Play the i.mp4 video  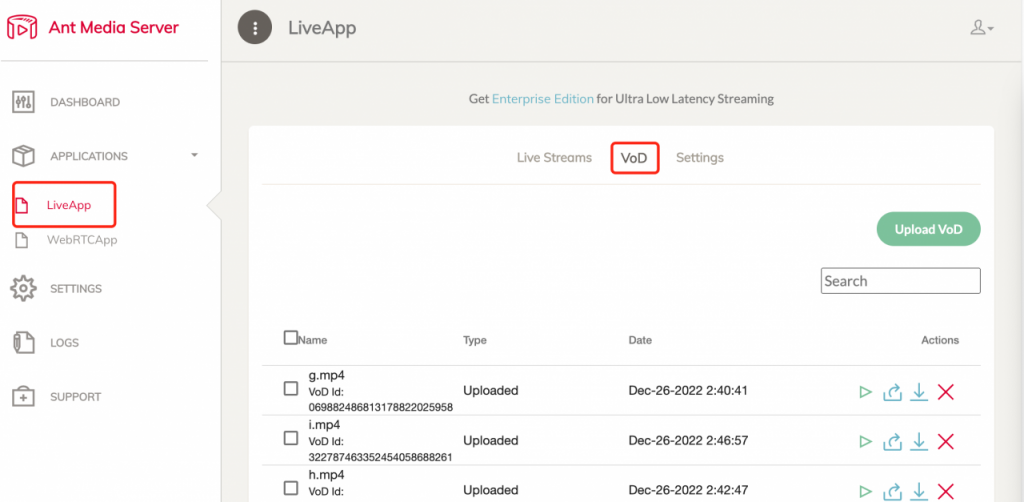866,442
